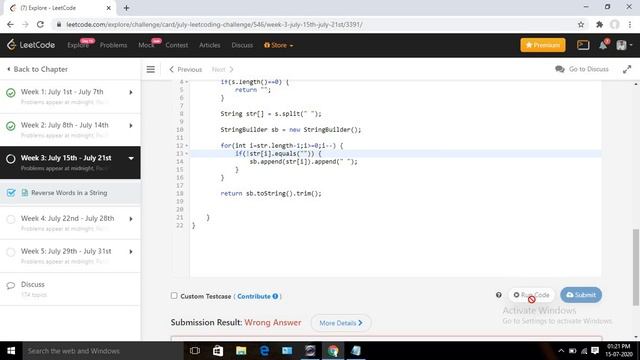Open the Problems menu

click(113, 45)
